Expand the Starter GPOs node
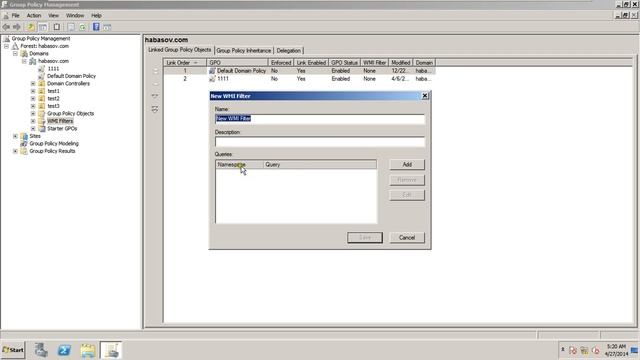Image resolution: width=640 pixels, height=360 pixels. click(33, 129)
